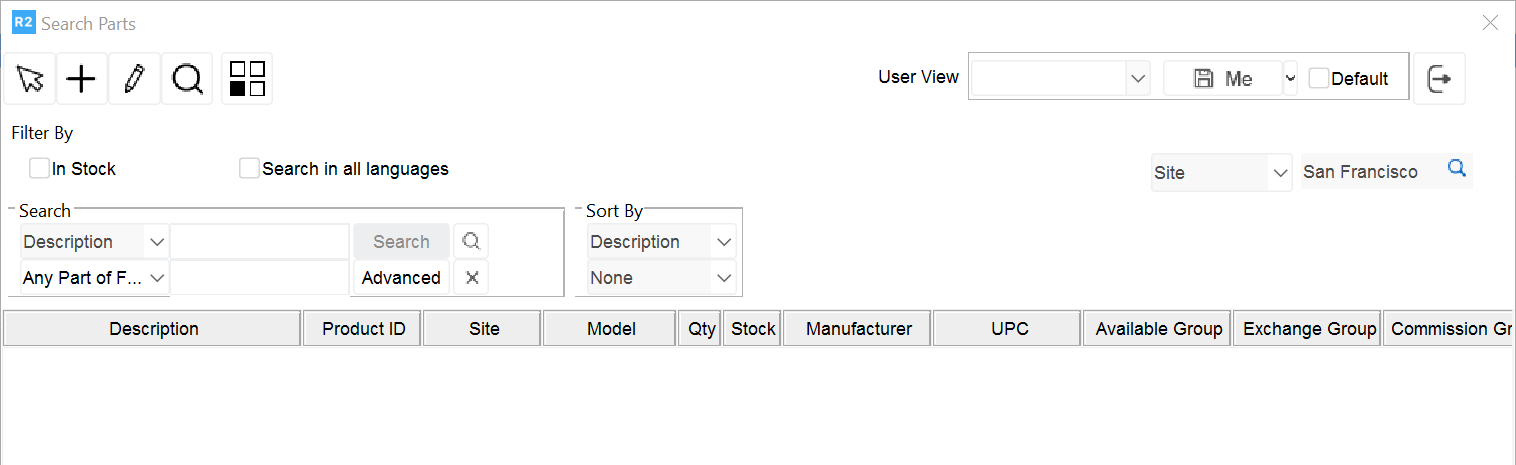Click the four-squares grid view icon
The width and height of the screenshot is (1516, 465).
click(247, 79)
